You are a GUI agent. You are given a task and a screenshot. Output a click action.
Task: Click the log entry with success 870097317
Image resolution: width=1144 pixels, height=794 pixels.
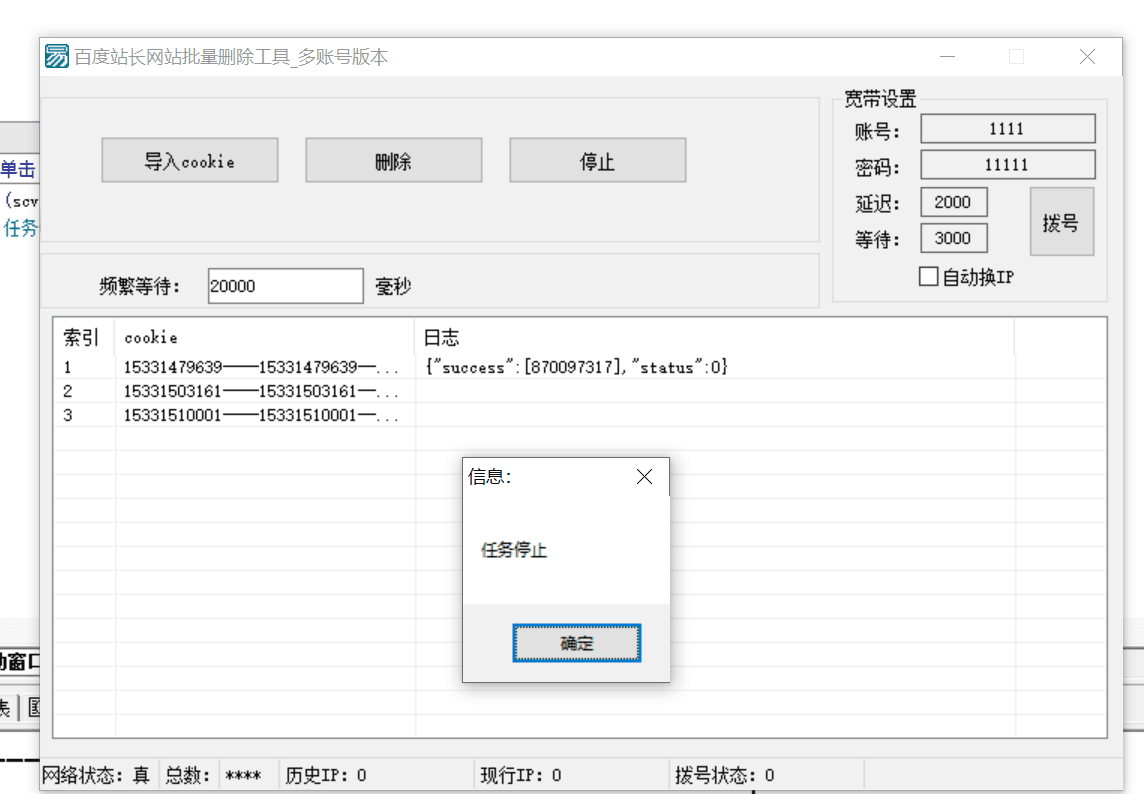[576, 367]
